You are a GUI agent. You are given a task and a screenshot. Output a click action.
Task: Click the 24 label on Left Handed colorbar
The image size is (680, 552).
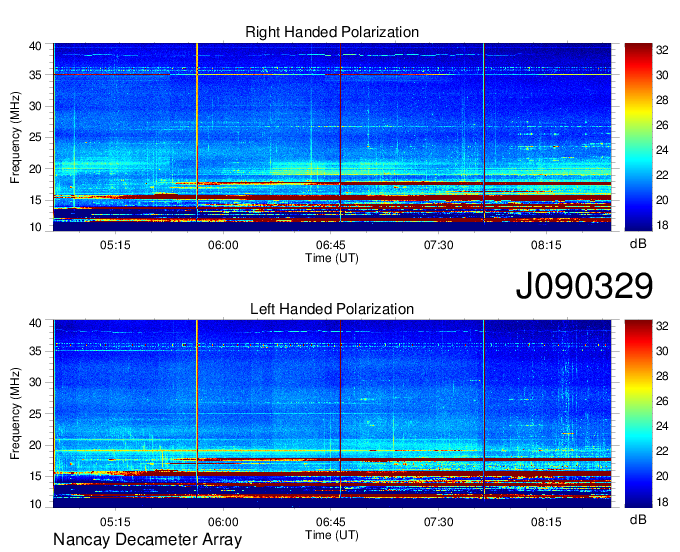[x=662, y=426]
